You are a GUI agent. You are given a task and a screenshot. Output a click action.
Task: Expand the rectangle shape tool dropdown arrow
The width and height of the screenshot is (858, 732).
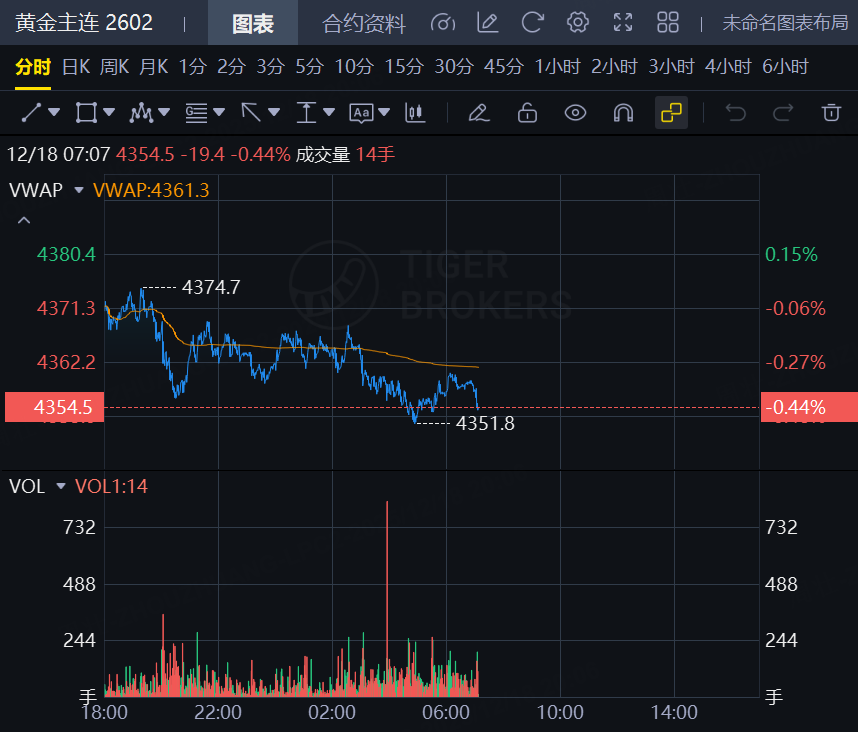coord(109,113)
